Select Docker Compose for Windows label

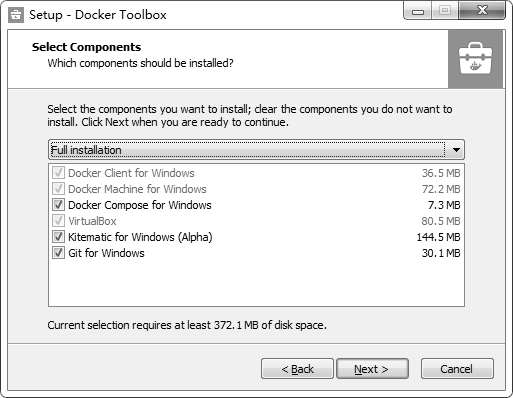(x=140, y=205)
